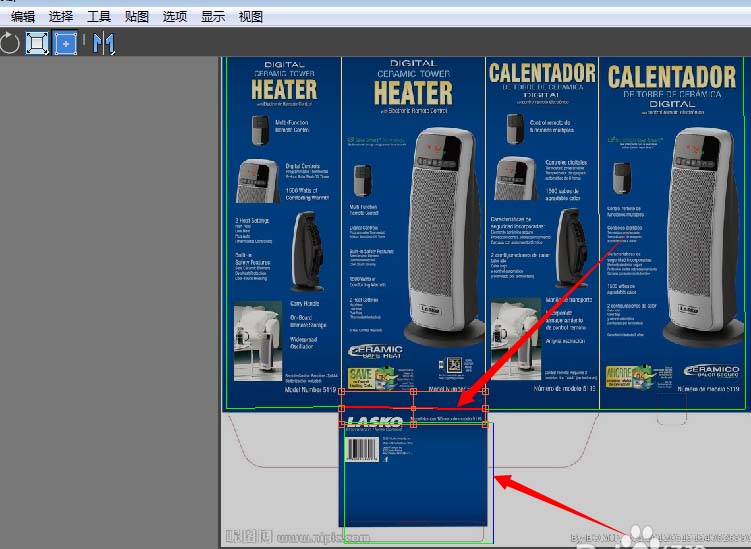Click the freeform gizmo center pivot handle
The image size is (751, 549).
pos(413,409)
